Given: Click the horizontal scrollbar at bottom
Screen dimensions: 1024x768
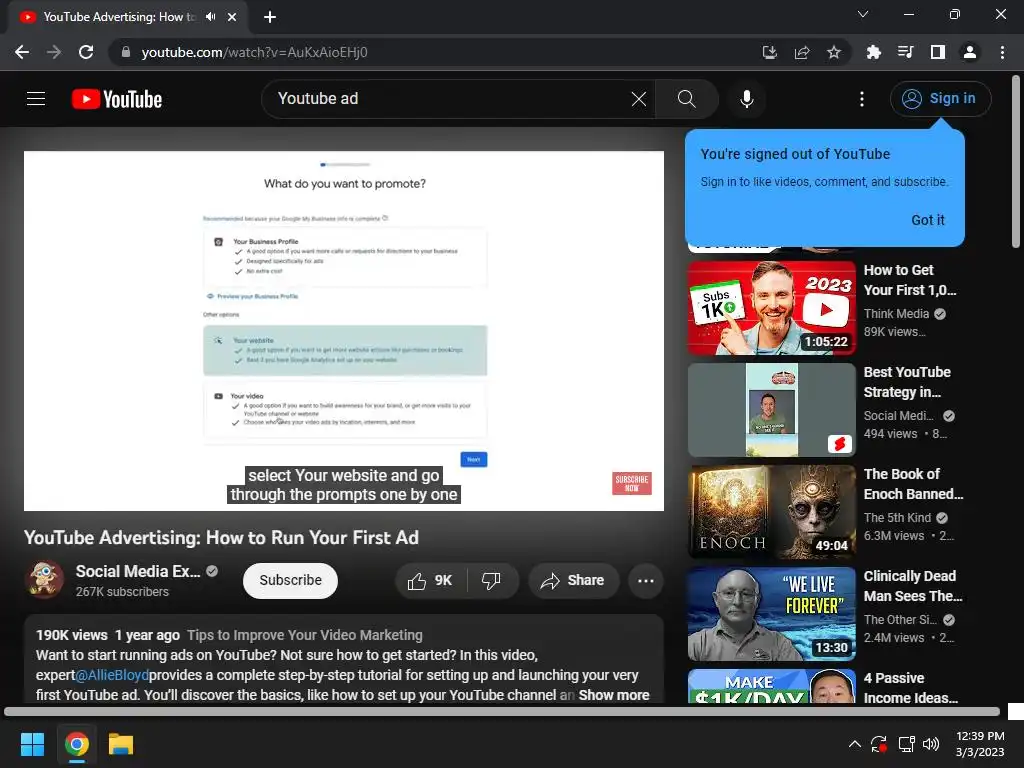Looking at the screenshot, I should click(502, 711).
